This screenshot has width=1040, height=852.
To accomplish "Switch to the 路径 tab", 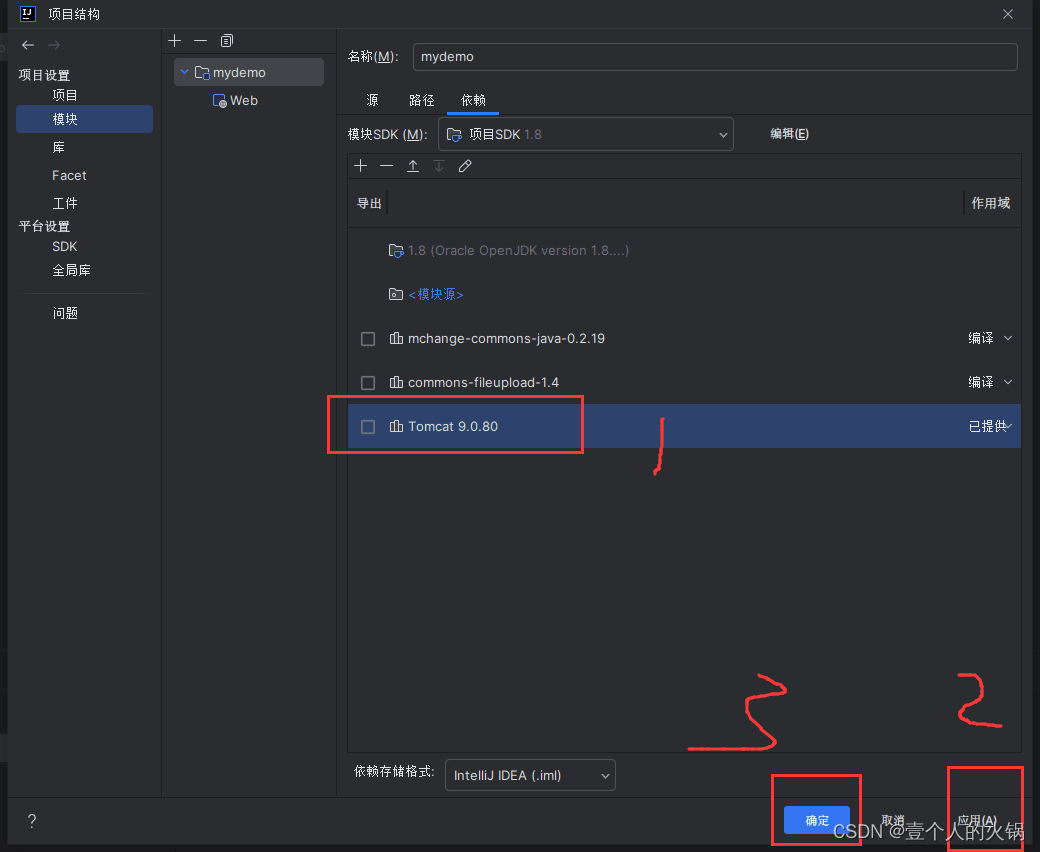I will [x=422, y=100].
